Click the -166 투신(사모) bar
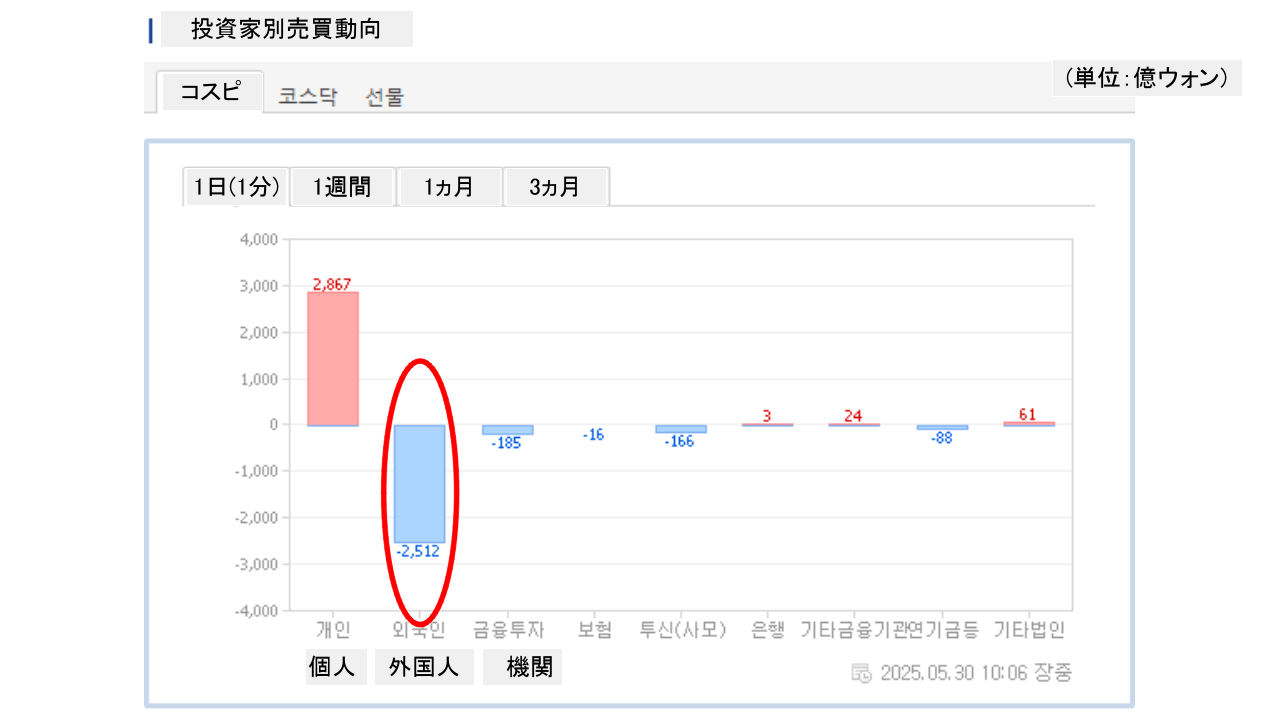This screenshot has height=720, width=1280. (x=680, y=429)
